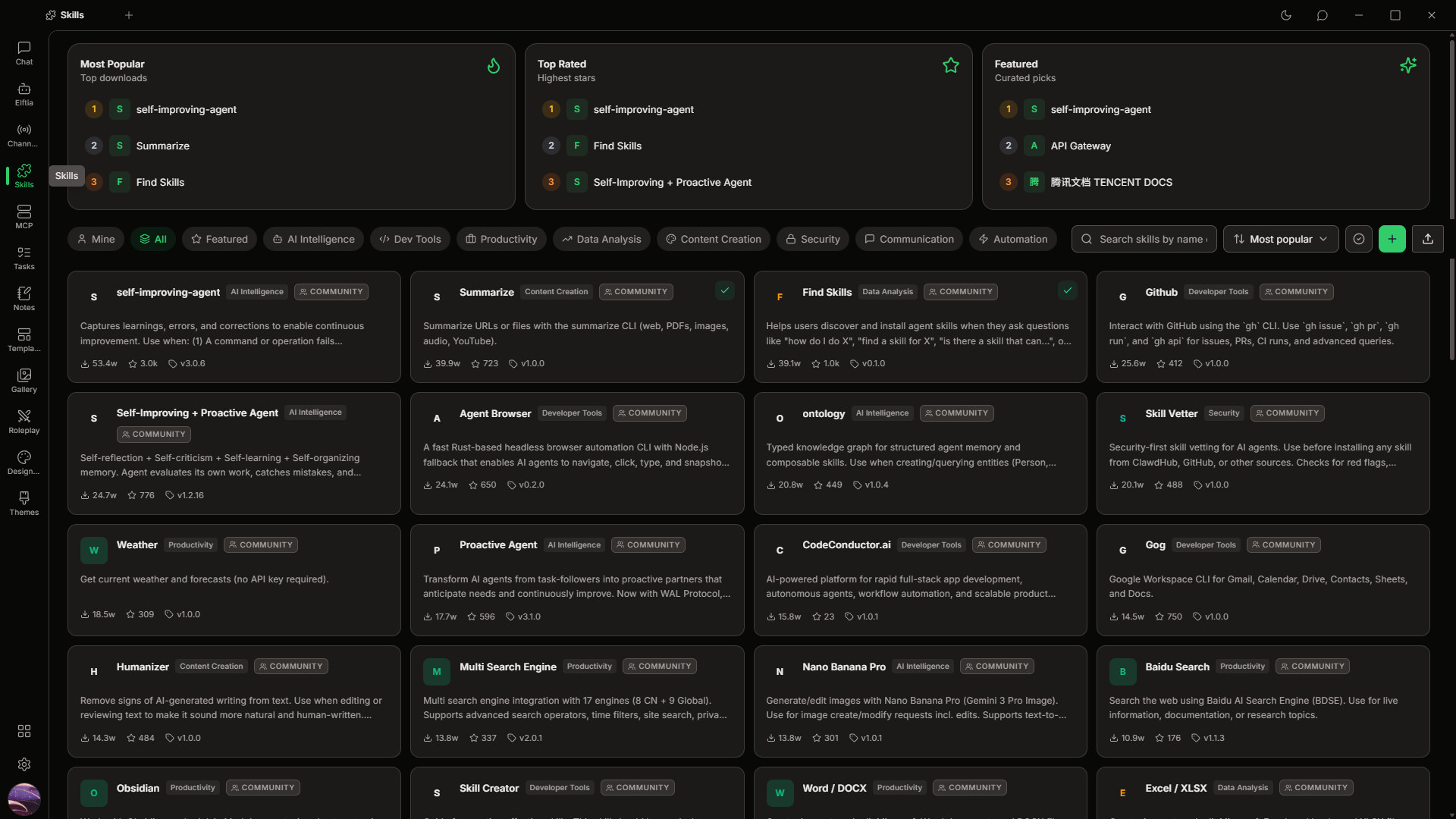Open settings gear in sidebar
Viewport: 1456px width, 819px height.
click(x=24, y=764)
